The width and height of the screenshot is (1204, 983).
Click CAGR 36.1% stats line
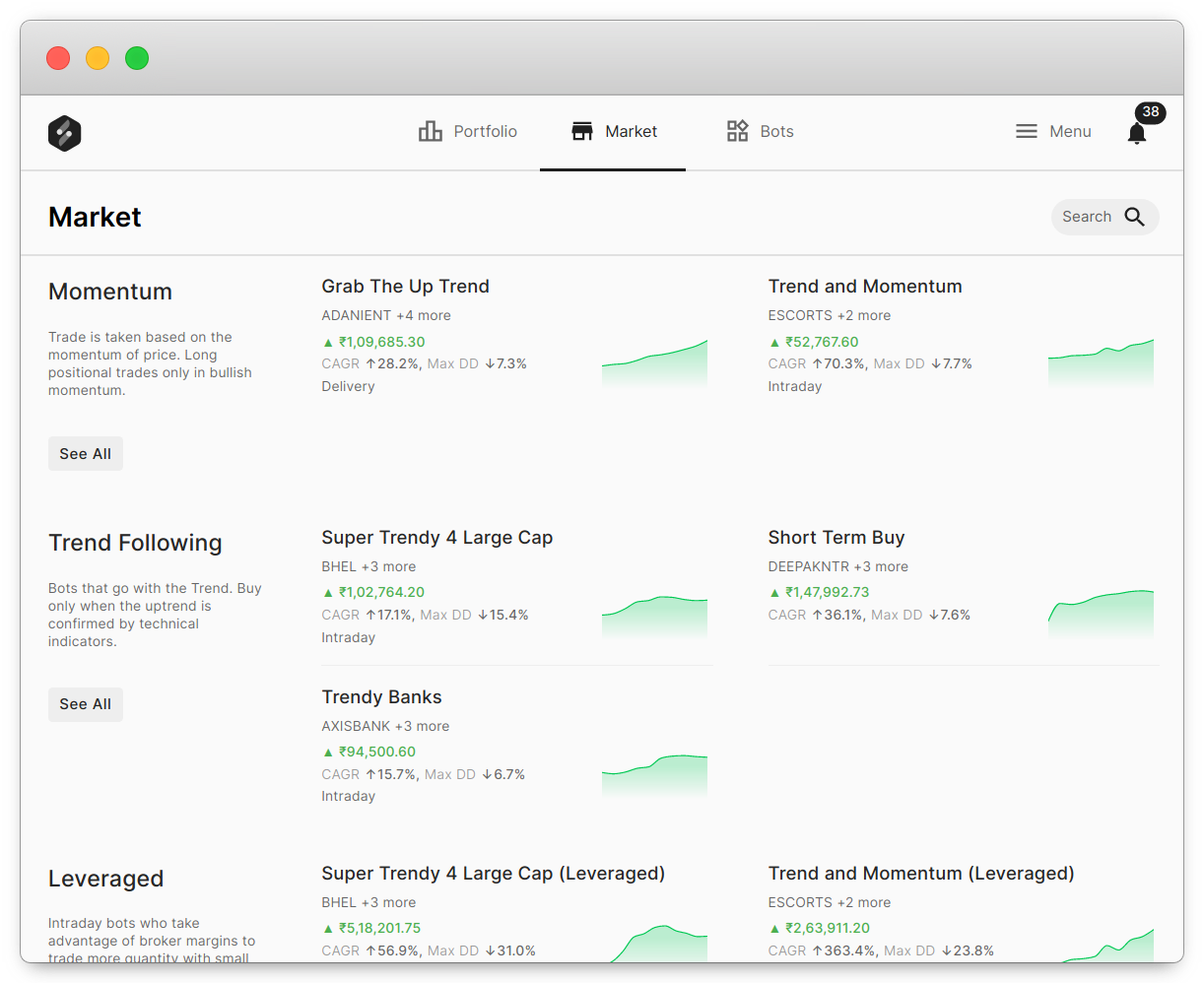pyautogui.click(x=869, y=615)
